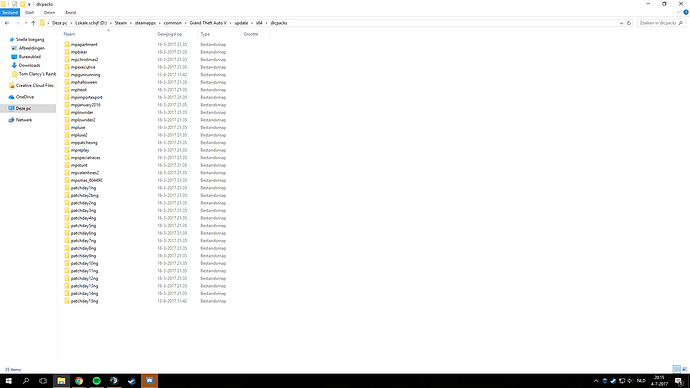Open recent locations dropdown arrow
Screen dimensions: 690x388
click(26, 23)
